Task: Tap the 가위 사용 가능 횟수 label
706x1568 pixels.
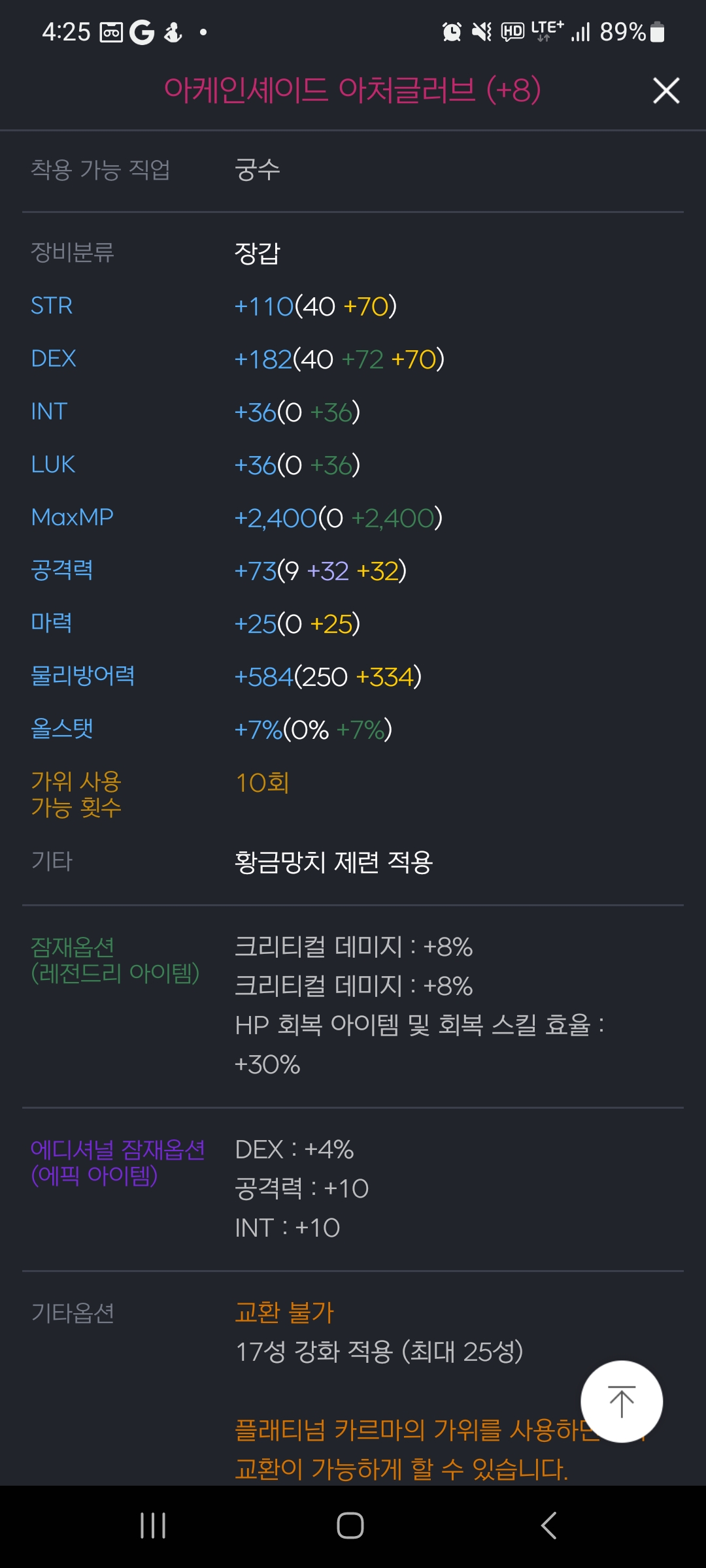Action: point(76,794)
